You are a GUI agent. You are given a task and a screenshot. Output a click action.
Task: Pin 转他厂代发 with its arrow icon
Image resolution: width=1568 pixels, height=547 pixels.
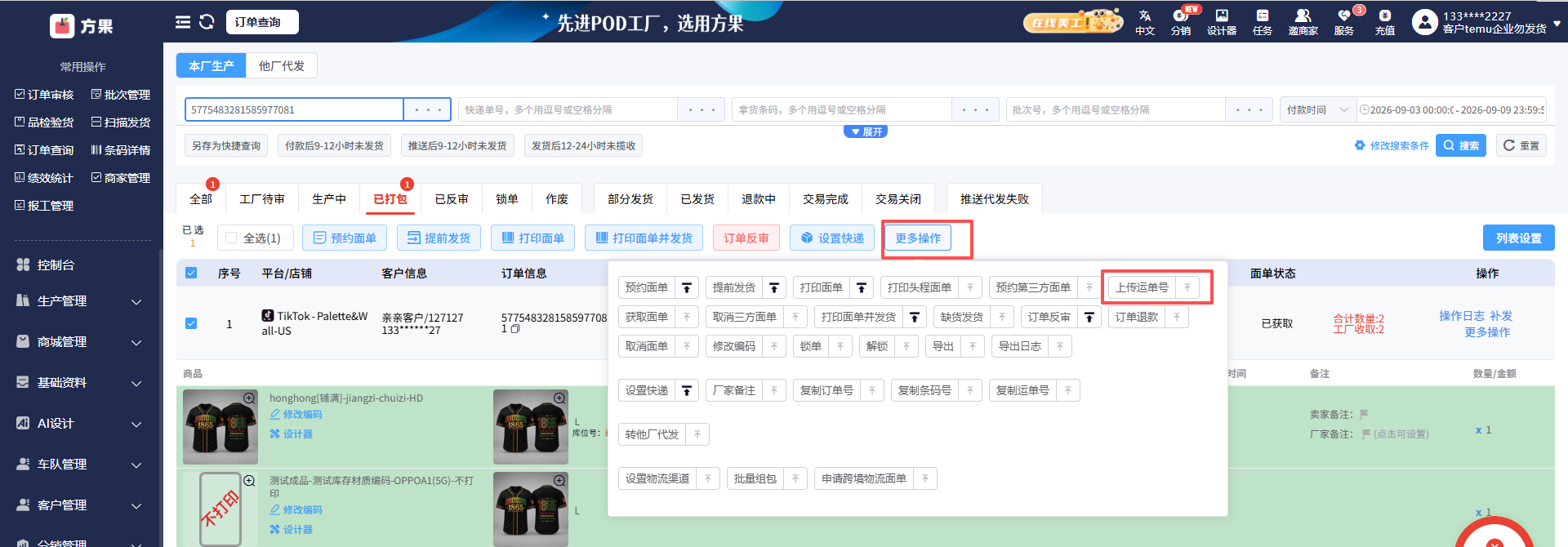[x=697, y=434]
